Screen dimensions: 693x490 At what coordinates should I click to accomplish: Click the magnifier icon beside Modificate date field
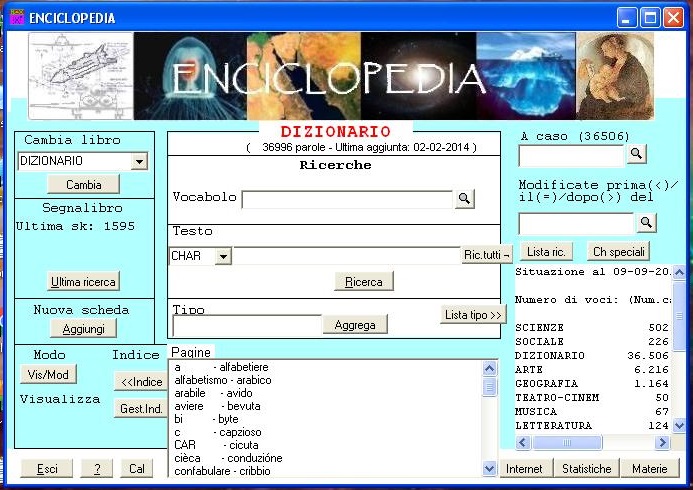pos(646,222)
